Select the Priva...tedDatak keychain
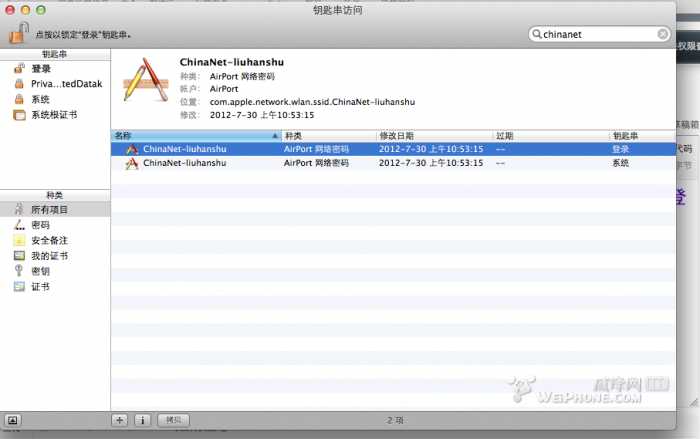 click(x=54, y=84)
